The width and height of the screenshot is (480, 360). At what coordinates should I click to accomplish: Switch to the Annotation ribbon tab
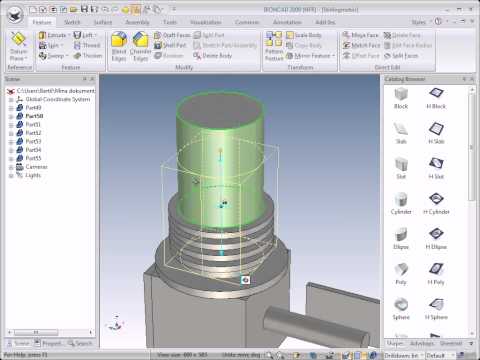(287, 22)
